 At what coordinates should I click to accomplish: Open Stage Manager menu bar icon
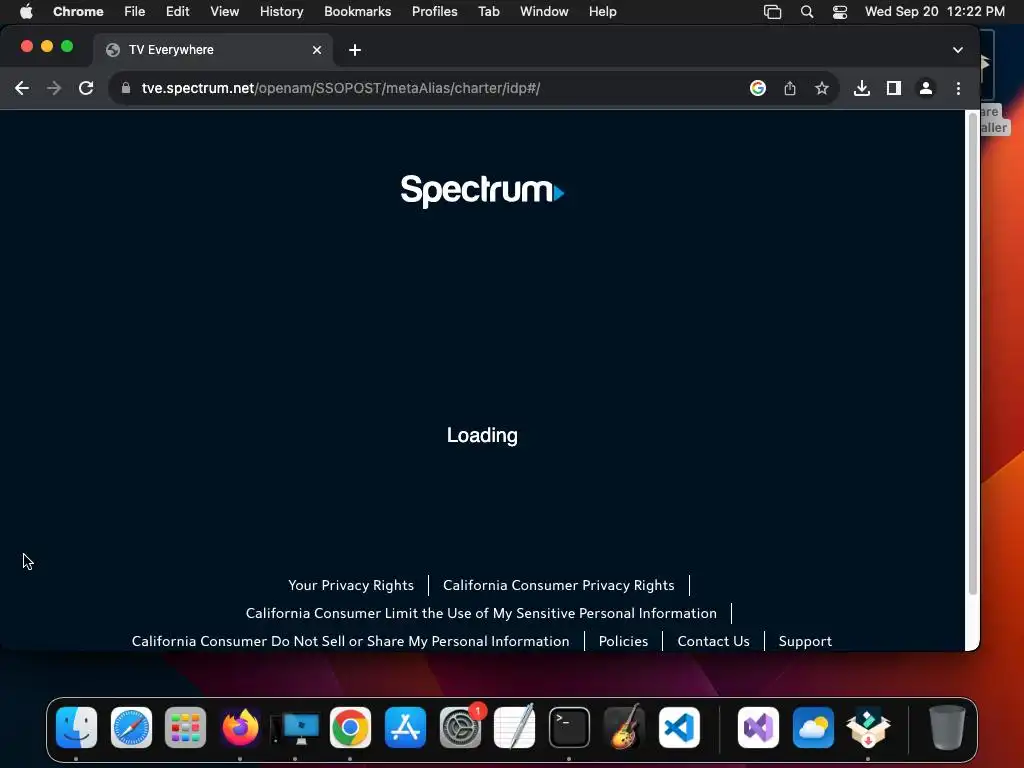(772, 12)
